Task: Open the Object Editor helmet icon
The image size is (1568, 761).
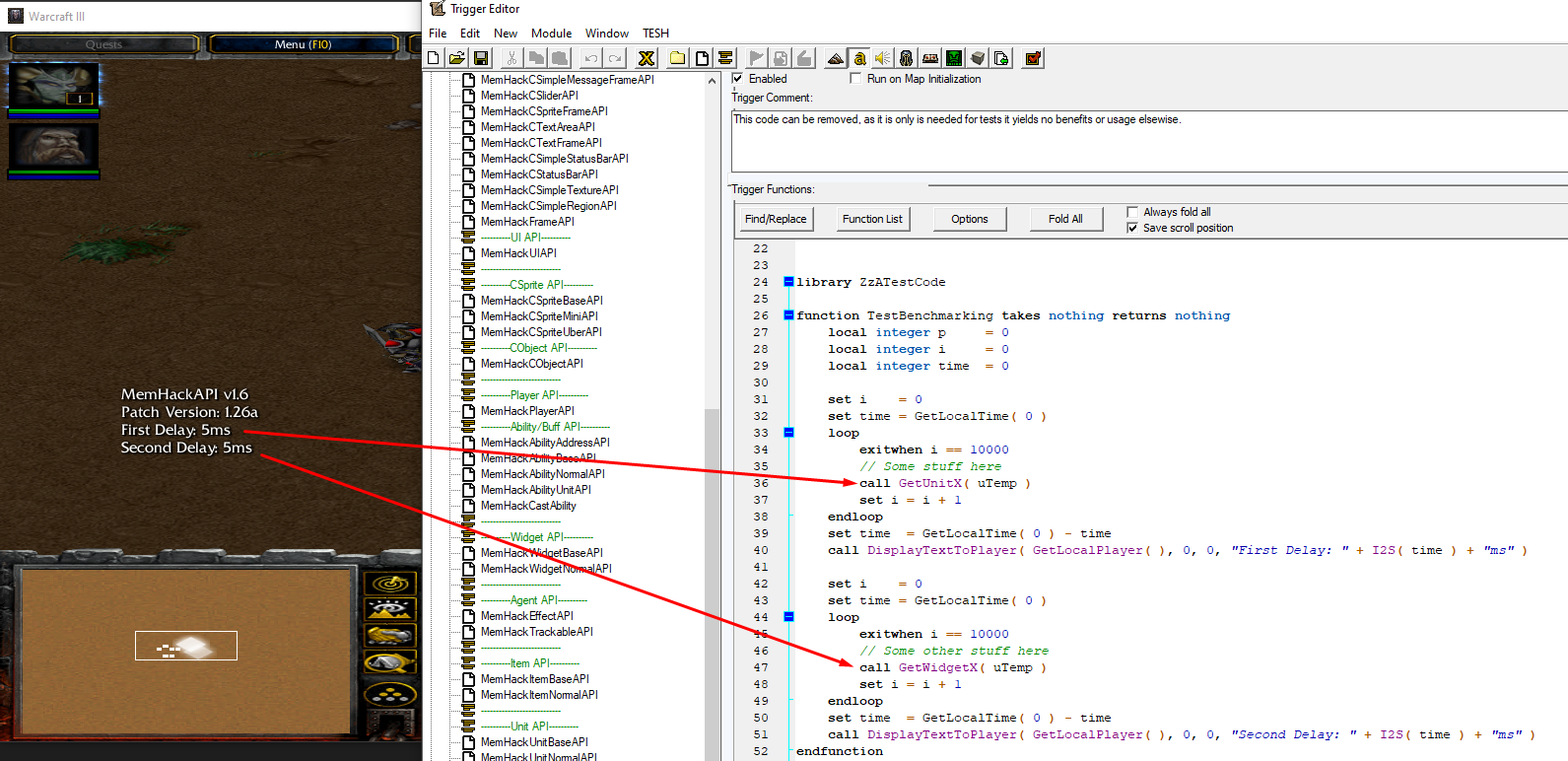Action: tap(906, 58)
